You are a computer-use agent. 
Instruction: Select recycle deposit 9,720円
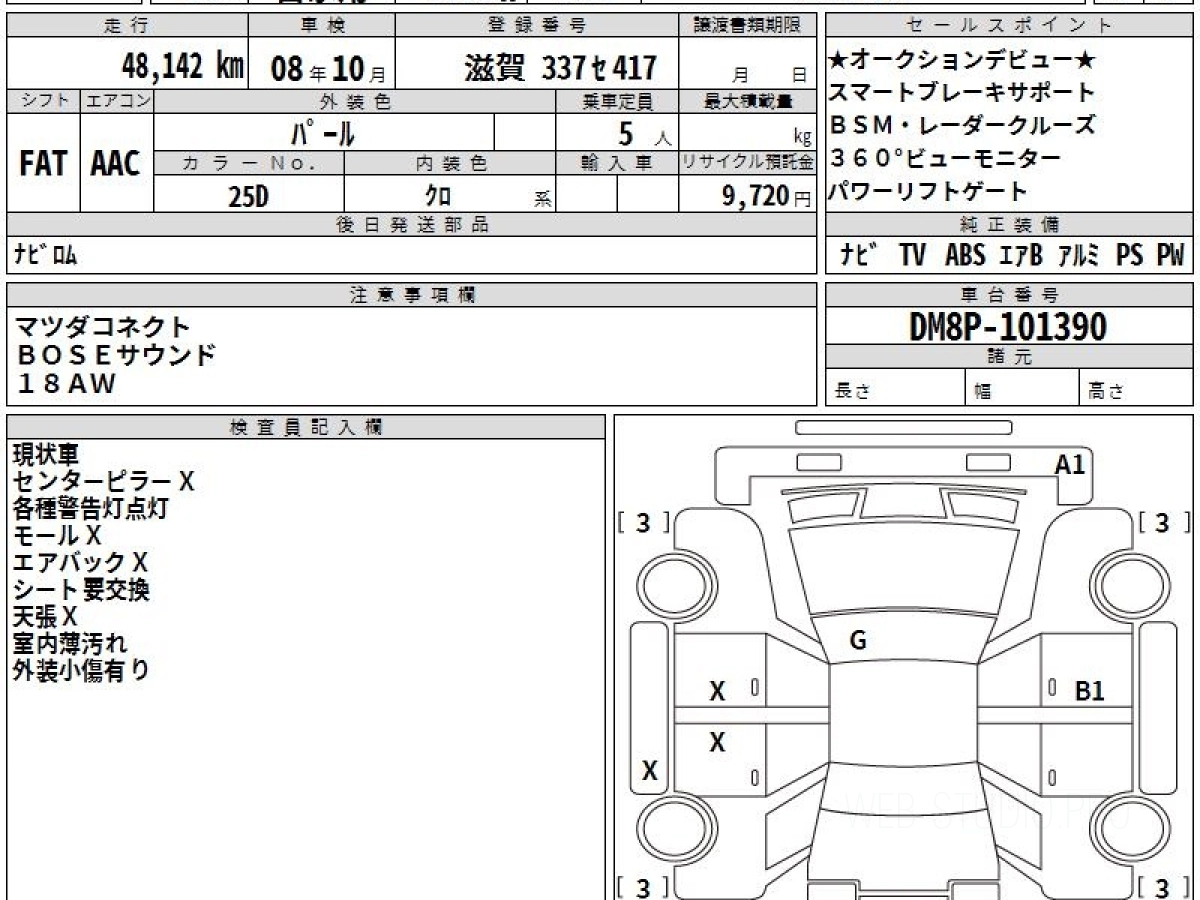[x=767, y=196]
